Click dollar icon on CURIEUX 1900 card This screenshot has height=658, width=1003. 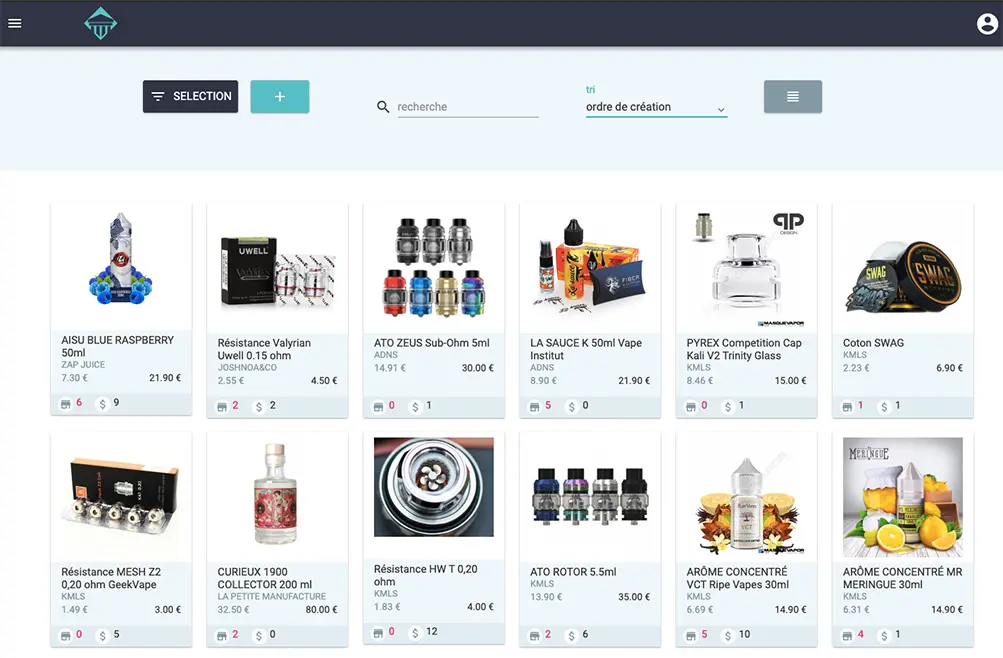point(258,636)
